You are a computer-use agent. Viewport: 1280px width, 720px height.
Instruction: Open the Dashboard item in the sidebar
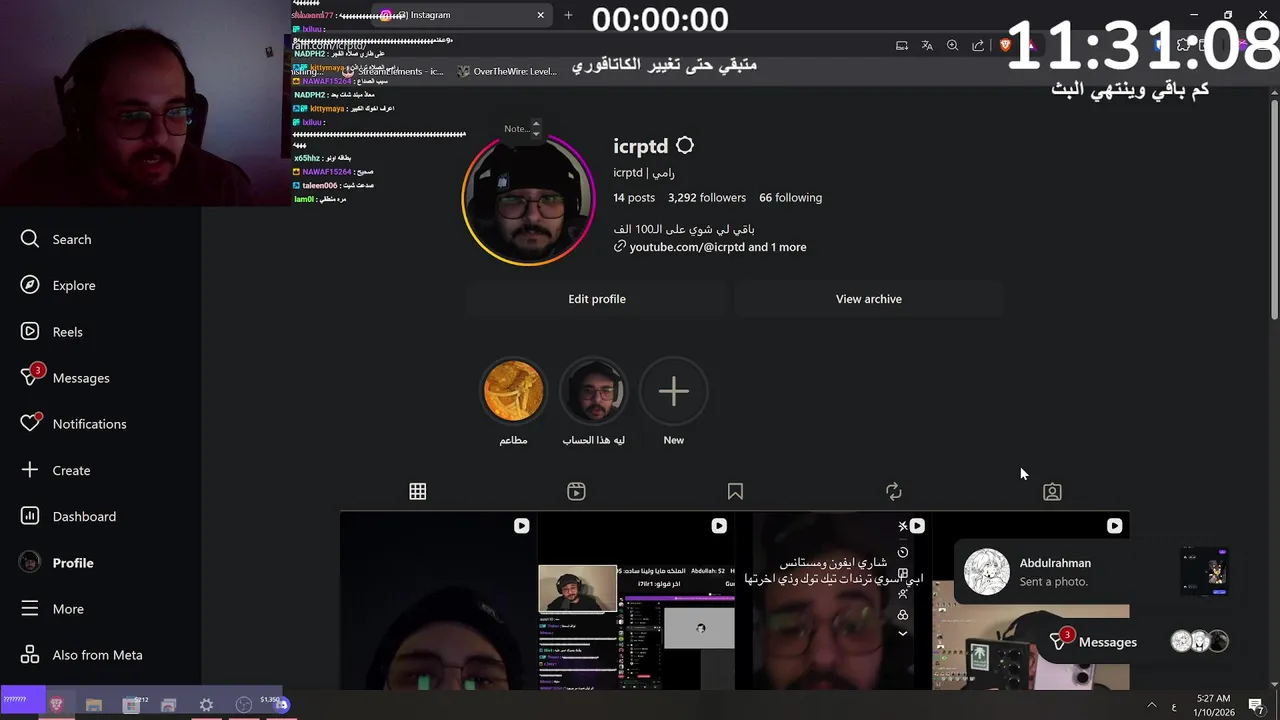[68, 516]
